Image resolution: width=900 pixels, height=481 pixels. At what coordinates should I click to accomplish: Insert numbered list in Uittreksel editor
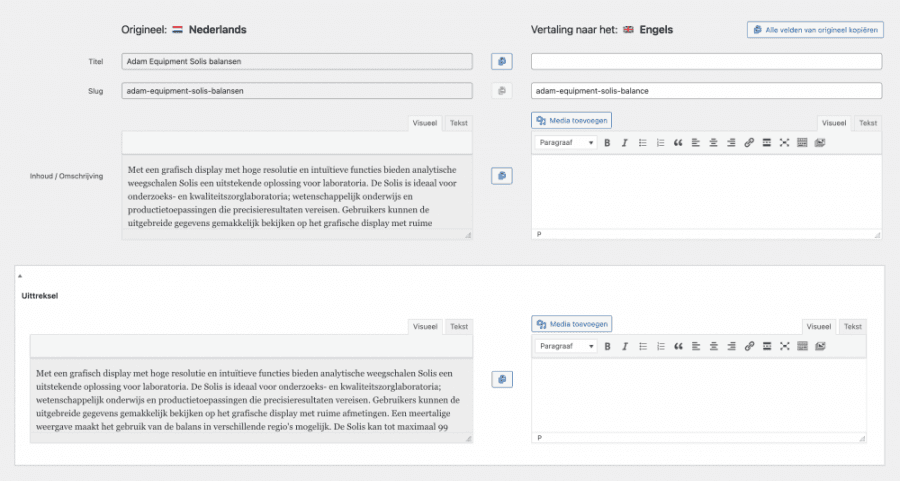pos(661,346)
